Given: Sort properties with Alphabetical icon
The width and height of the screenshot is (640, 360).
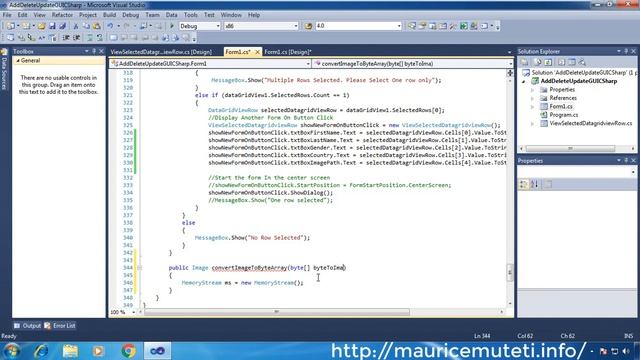Looking at the screenshot, I should click(x=534, y=184).
